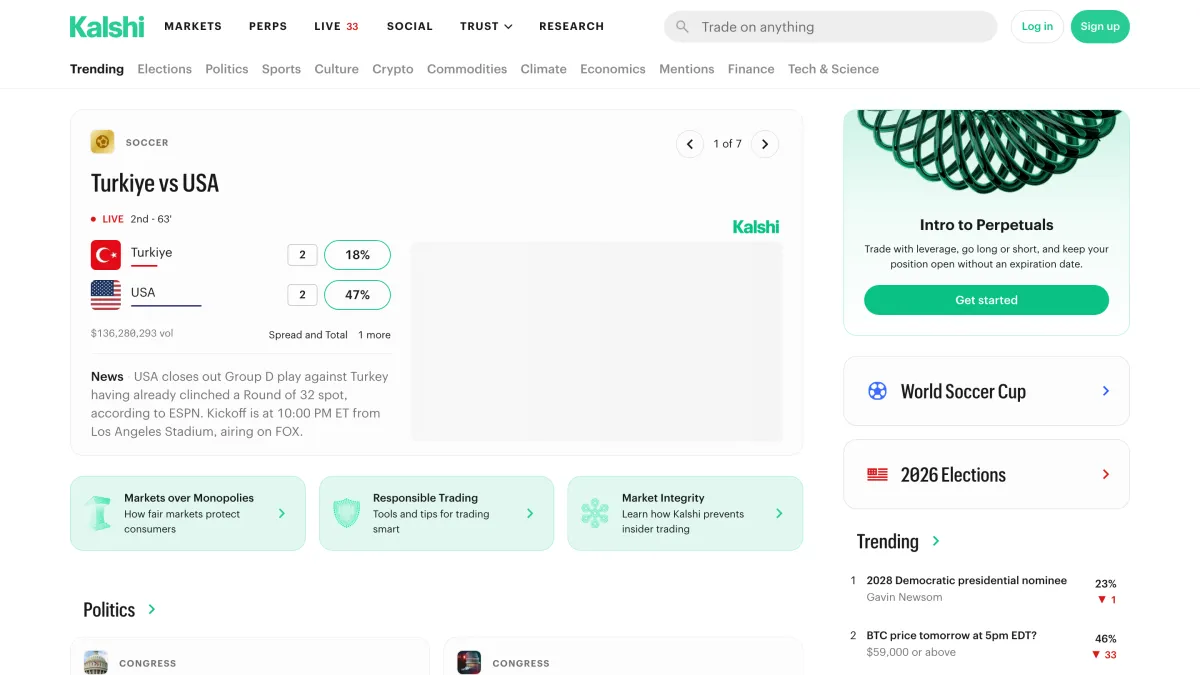Select the Commodities tab
The height and width of the screenshot is (675, 1200).
click(467, 69)
